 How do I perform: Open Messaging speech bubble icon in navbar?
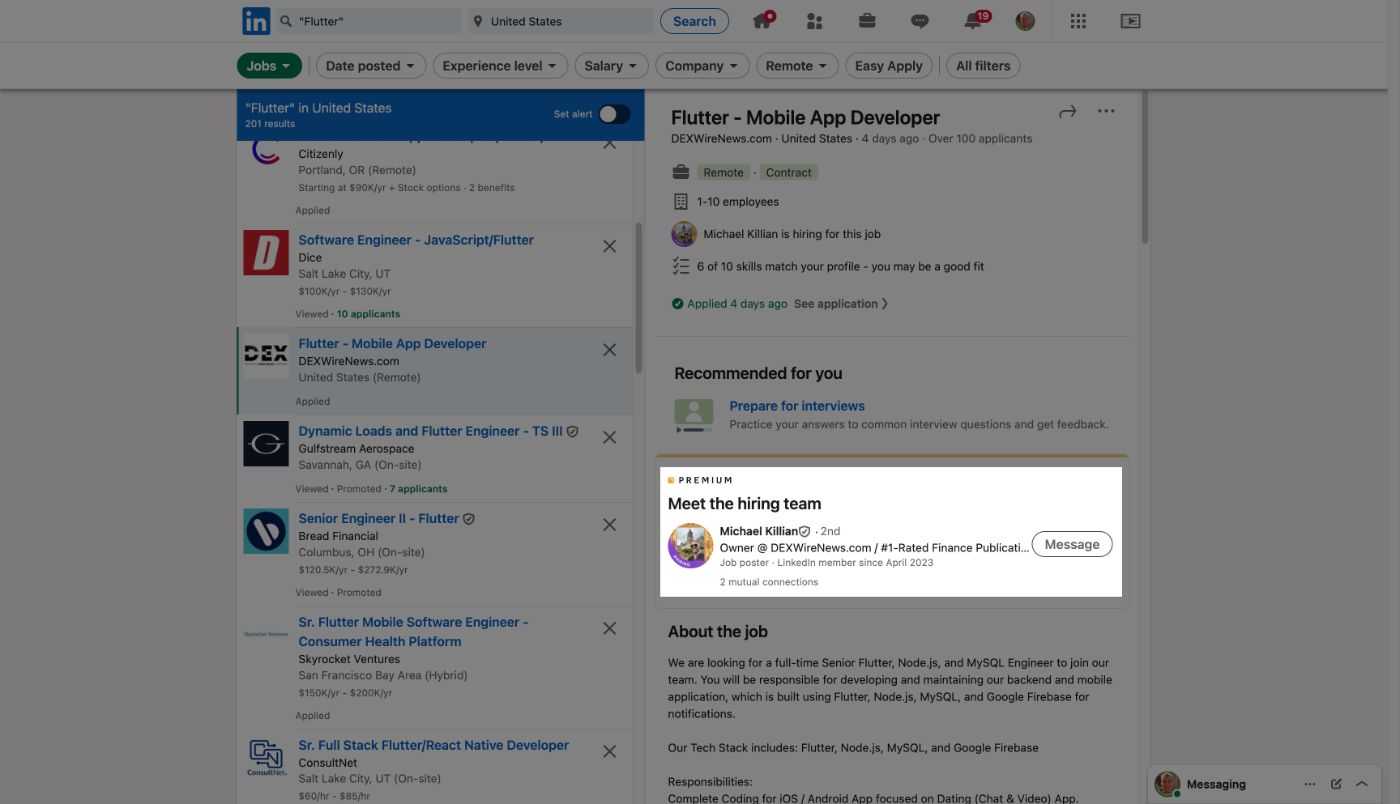click(920, 21)
